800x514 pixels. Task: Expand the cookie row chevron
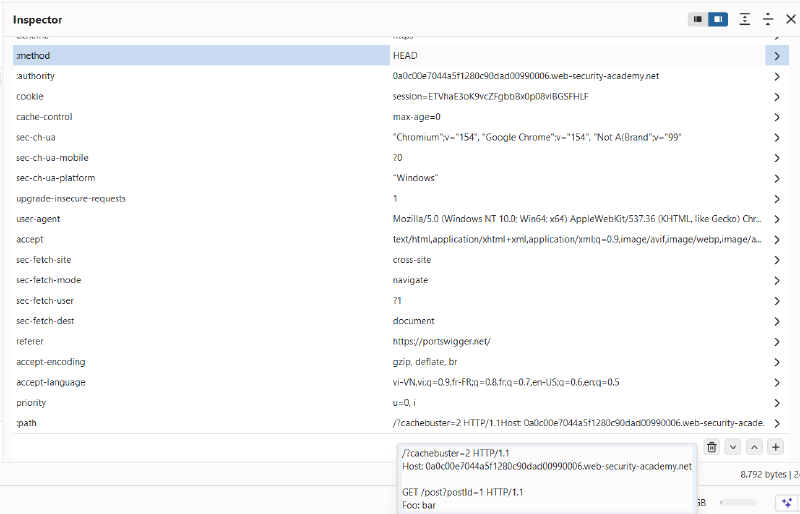(777, 96)
